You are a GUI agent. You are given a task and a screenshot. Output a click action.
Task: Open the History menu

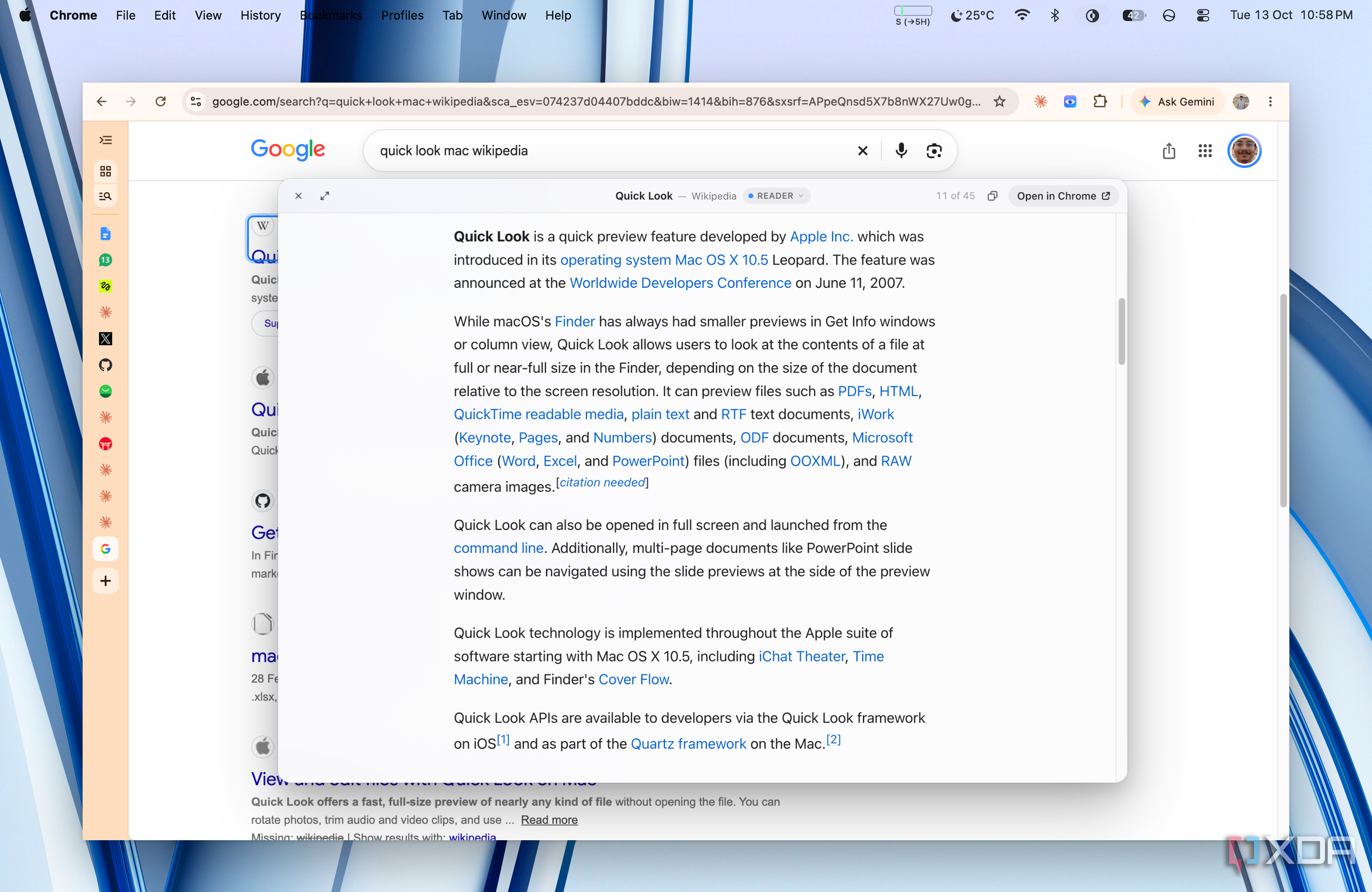point(260,15)
